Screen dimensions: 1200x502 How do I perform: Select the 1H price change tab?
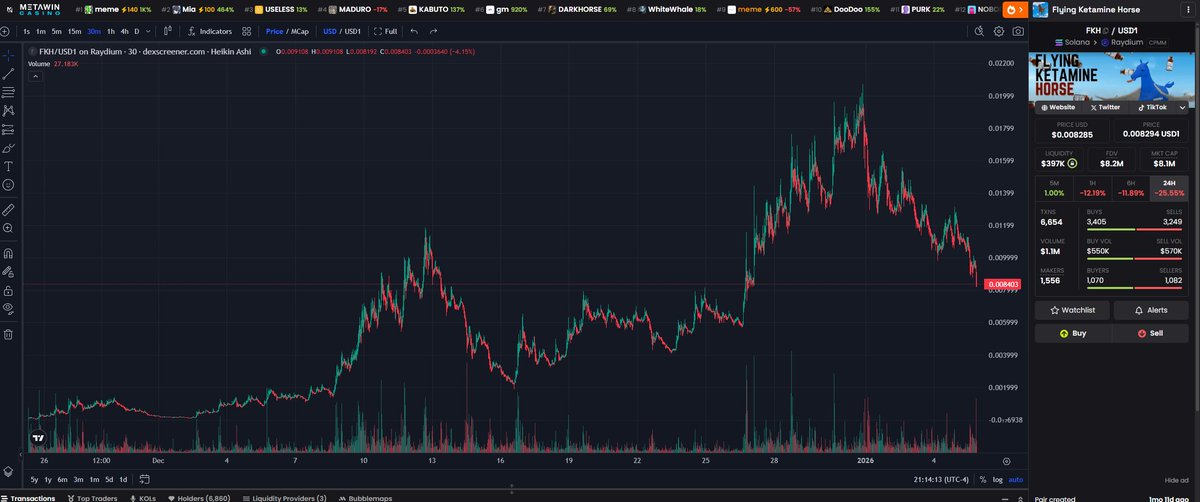(x=1092, y=188)
